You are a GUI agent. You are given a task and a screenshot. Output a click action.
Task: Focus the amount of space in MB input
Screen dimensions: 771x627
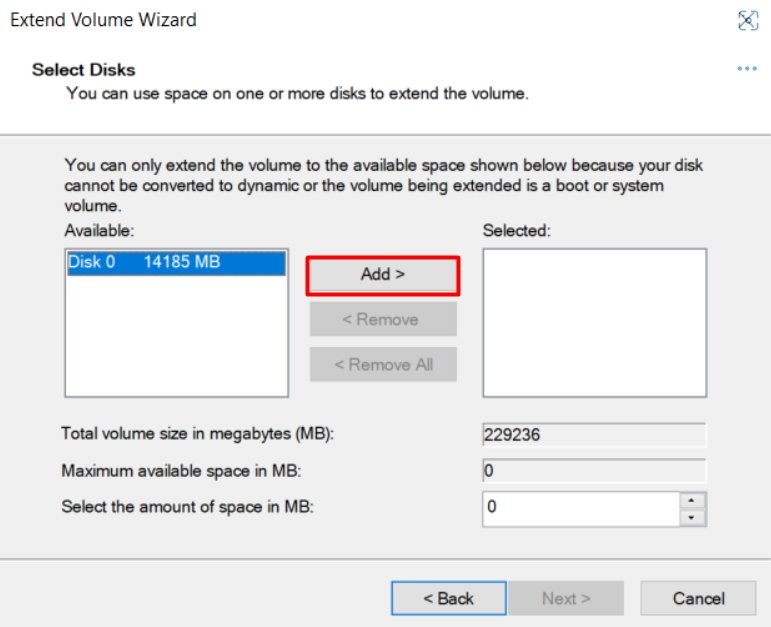point(581,508)
